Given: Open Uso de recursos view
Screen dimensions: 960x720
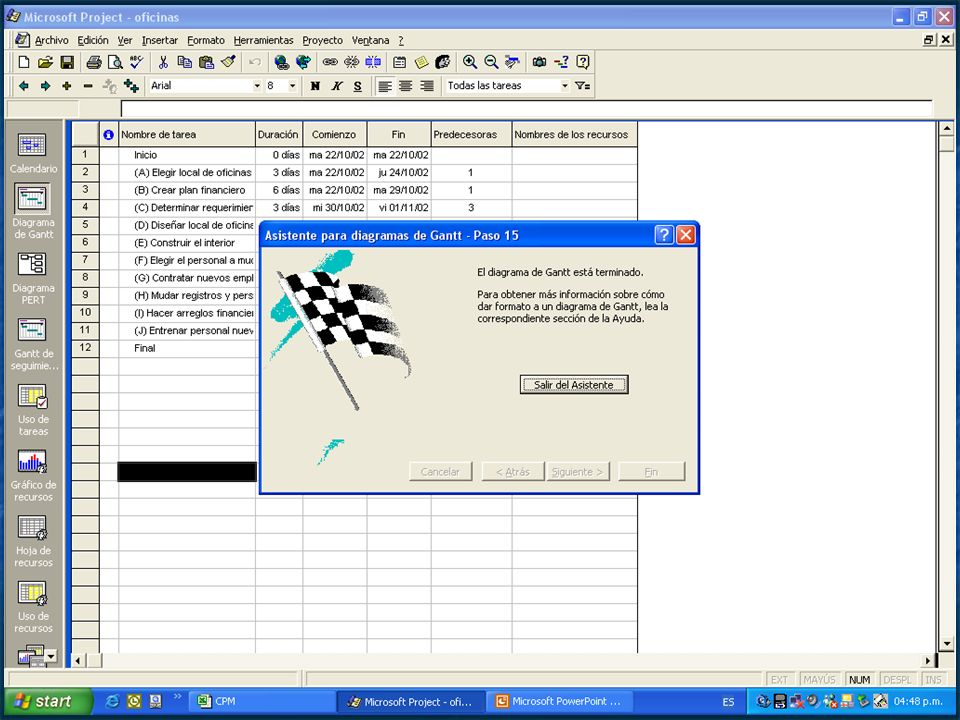Looking at the screenshot, I should [33, 607].
